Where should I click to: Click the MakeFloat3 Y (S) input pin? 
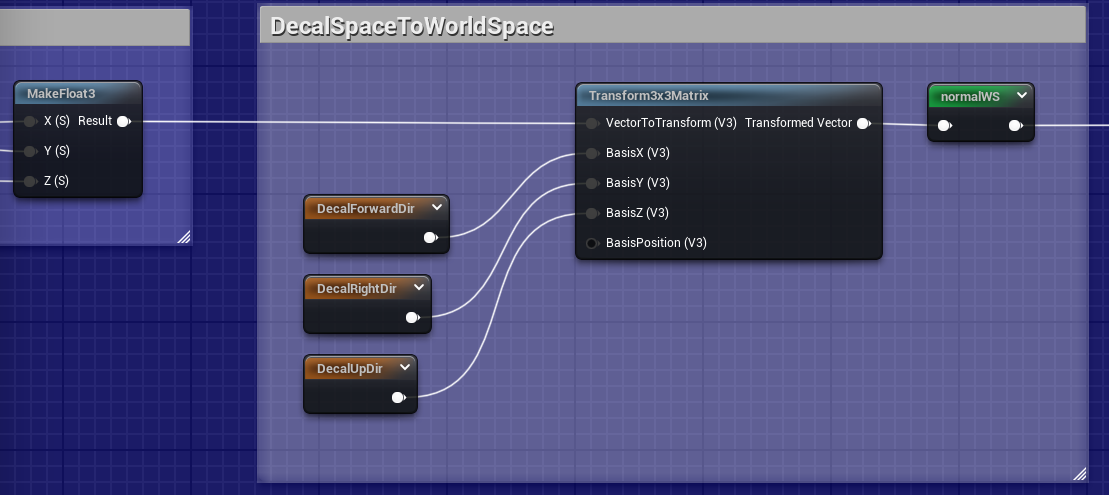pos(30,151)
